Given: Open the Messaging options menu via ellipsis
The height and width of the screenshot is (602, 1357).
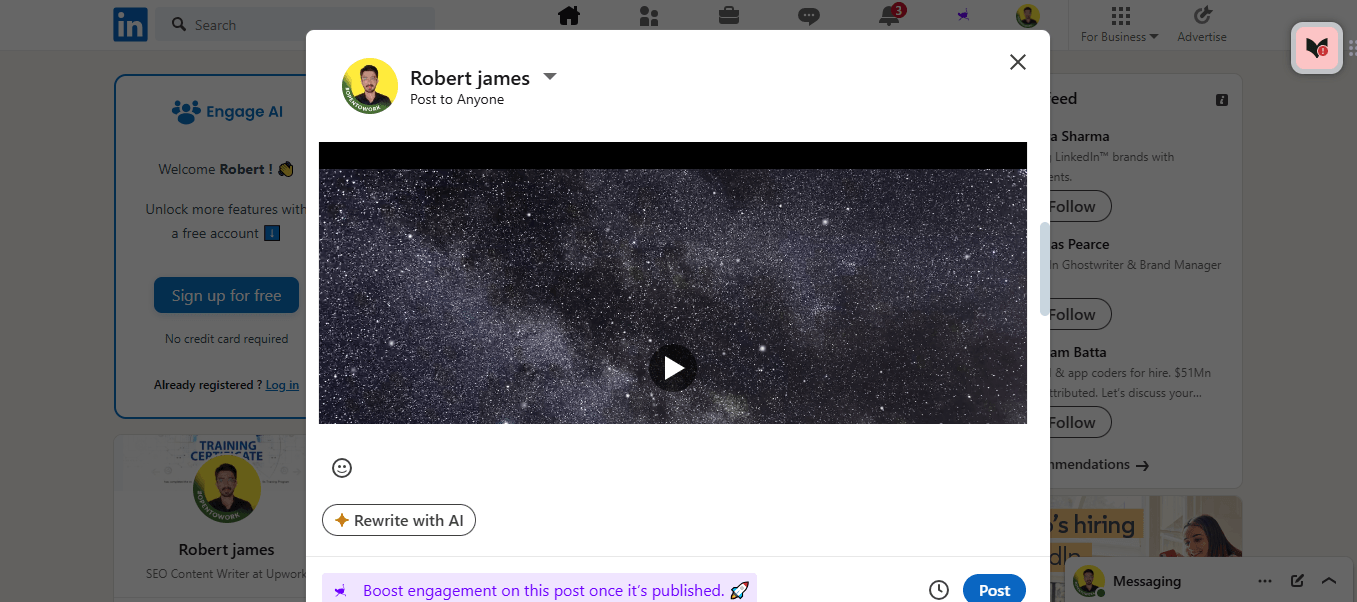Looking at the screenshot, I should pyautogui.click(x=1265, y=580).
